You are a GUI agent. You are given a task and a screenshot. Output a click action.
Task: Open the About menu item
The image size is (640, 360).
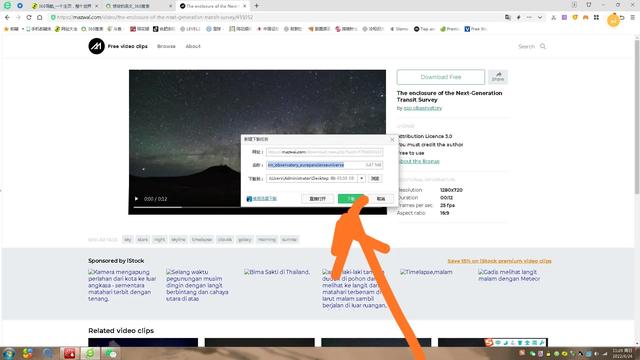point(193,46)
